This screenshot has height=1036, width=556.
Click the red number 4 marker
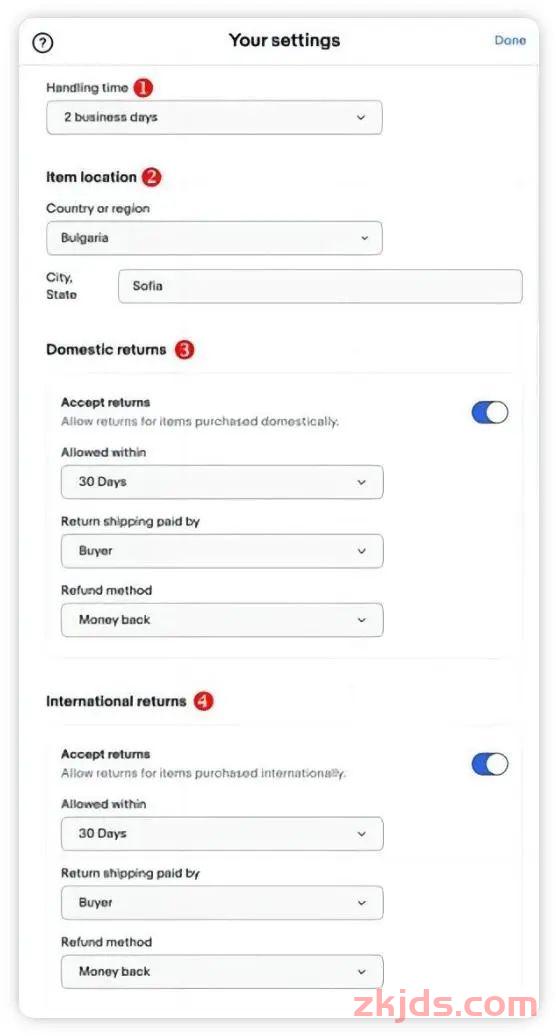203,701
